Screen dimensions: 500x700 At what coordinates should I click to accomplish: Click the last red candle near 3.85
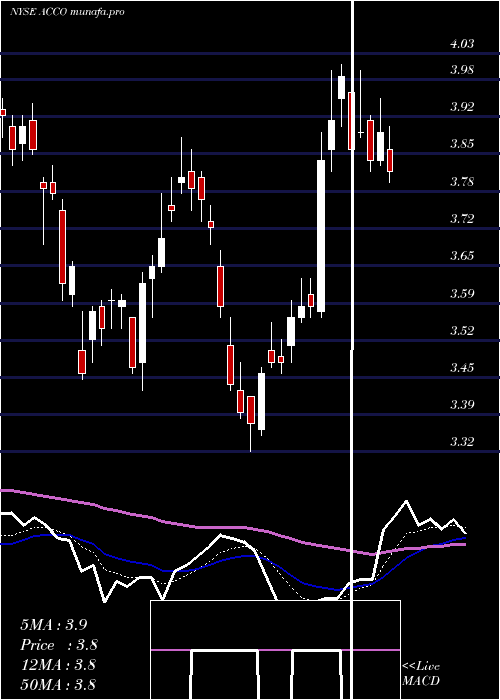390,160
